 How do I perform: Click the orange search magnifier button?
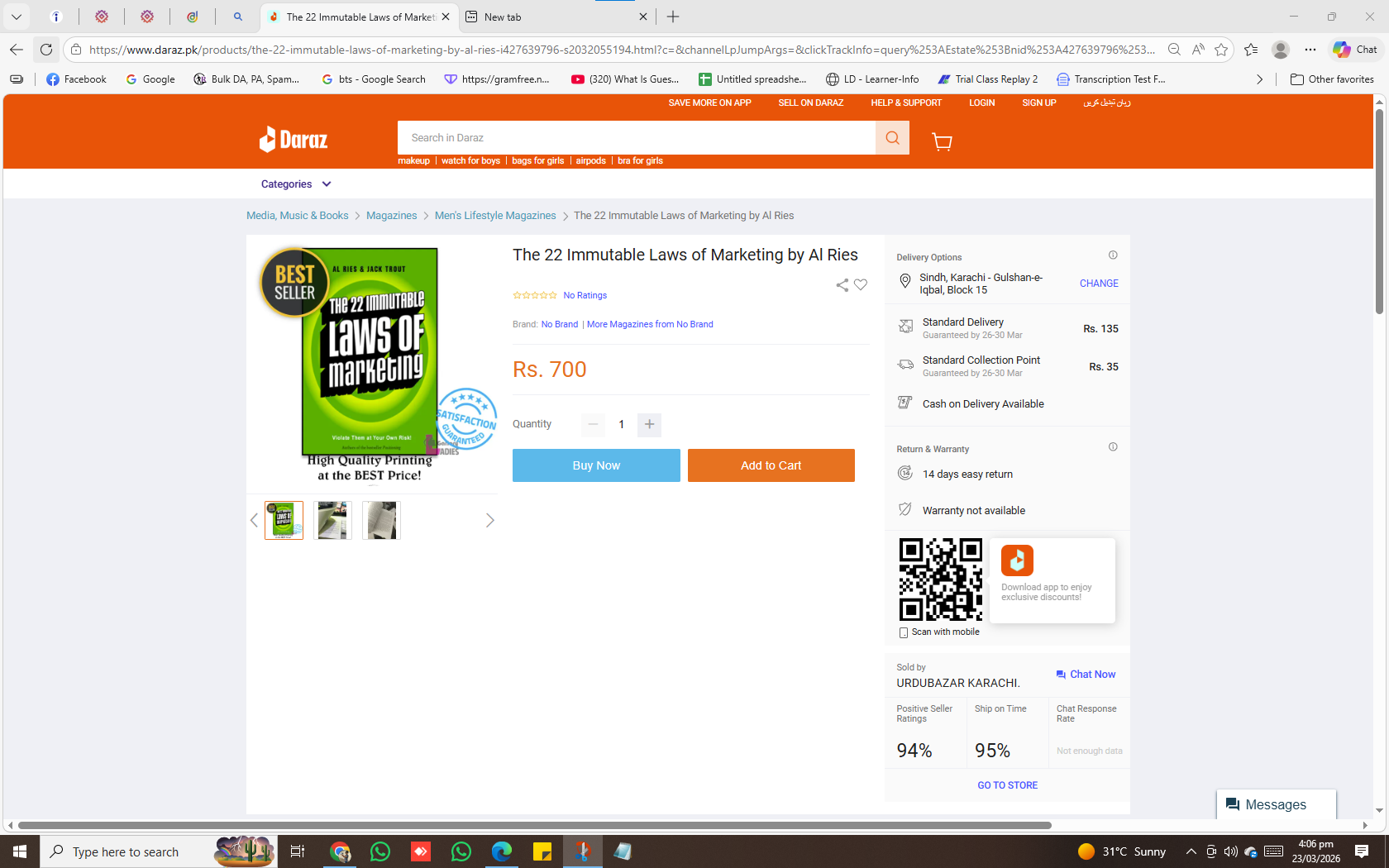892,138
